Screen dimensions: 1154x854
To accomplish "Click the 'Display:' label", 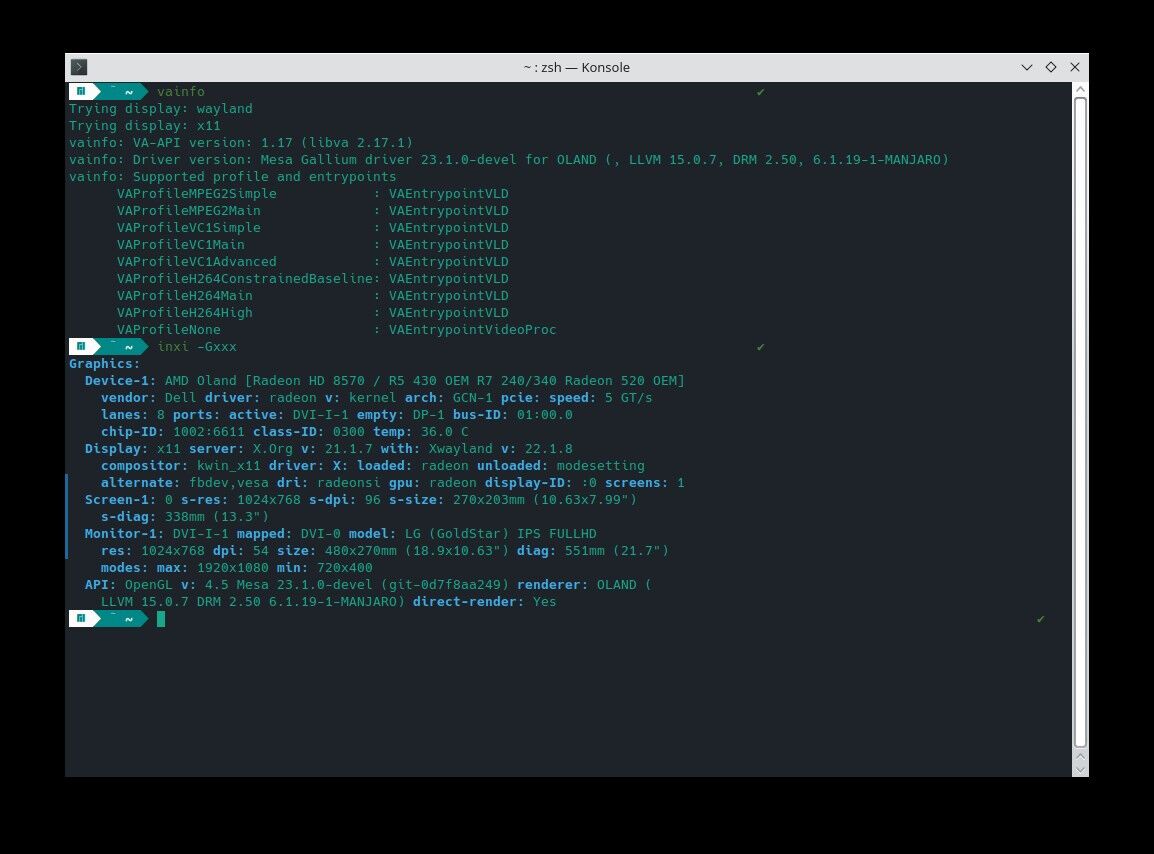I will [116, 448].
